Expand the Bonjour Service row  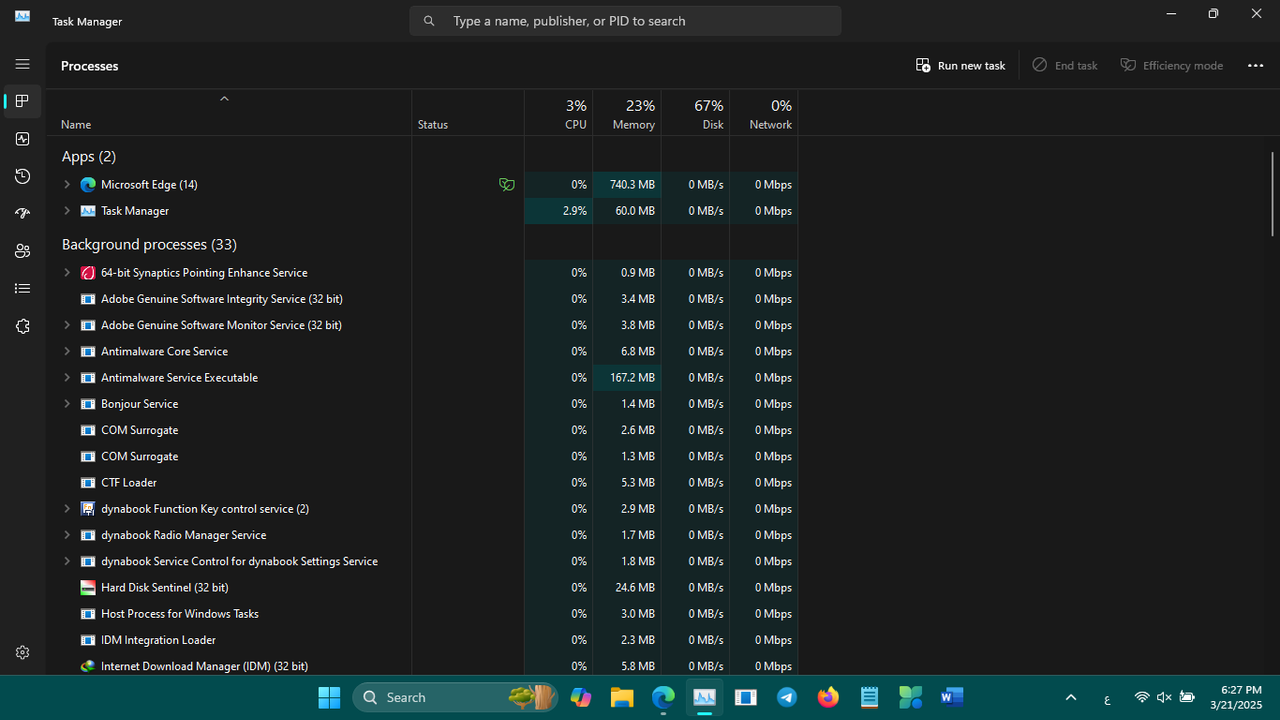pos(67,404)
